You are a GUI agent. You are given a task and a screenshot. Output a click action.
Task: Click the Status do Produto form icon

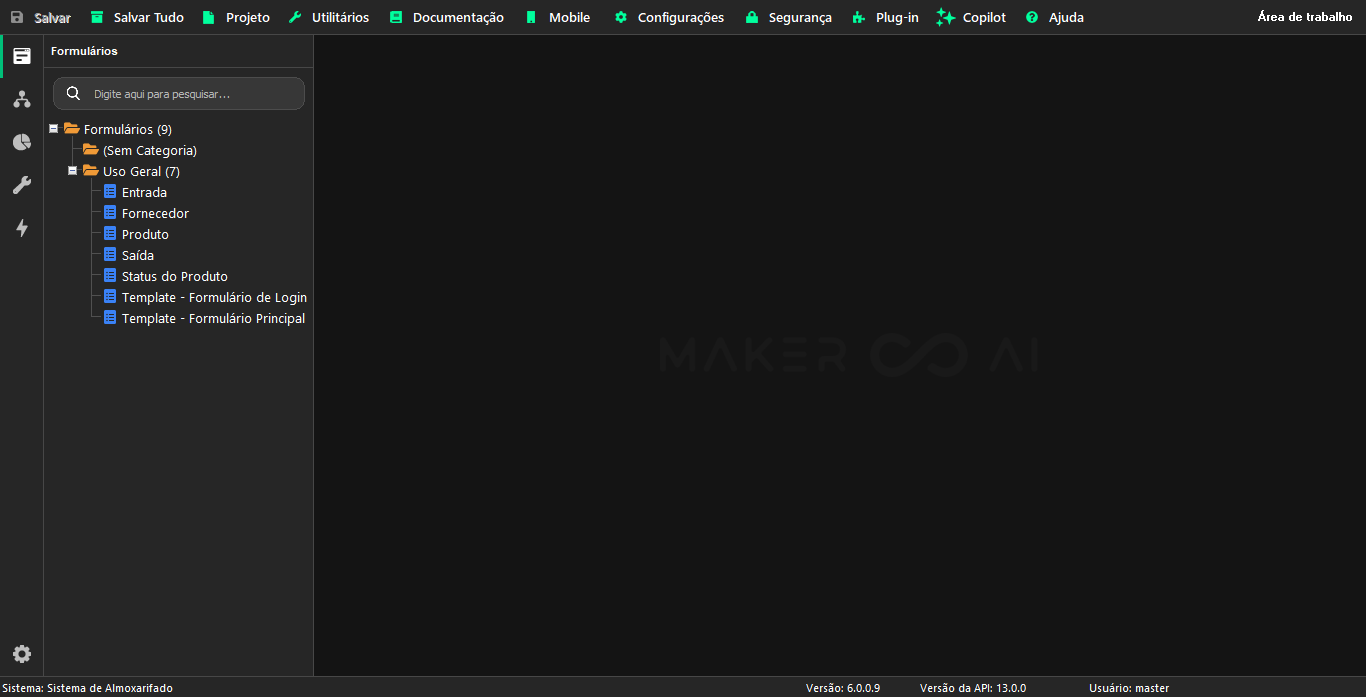(110, 276)
